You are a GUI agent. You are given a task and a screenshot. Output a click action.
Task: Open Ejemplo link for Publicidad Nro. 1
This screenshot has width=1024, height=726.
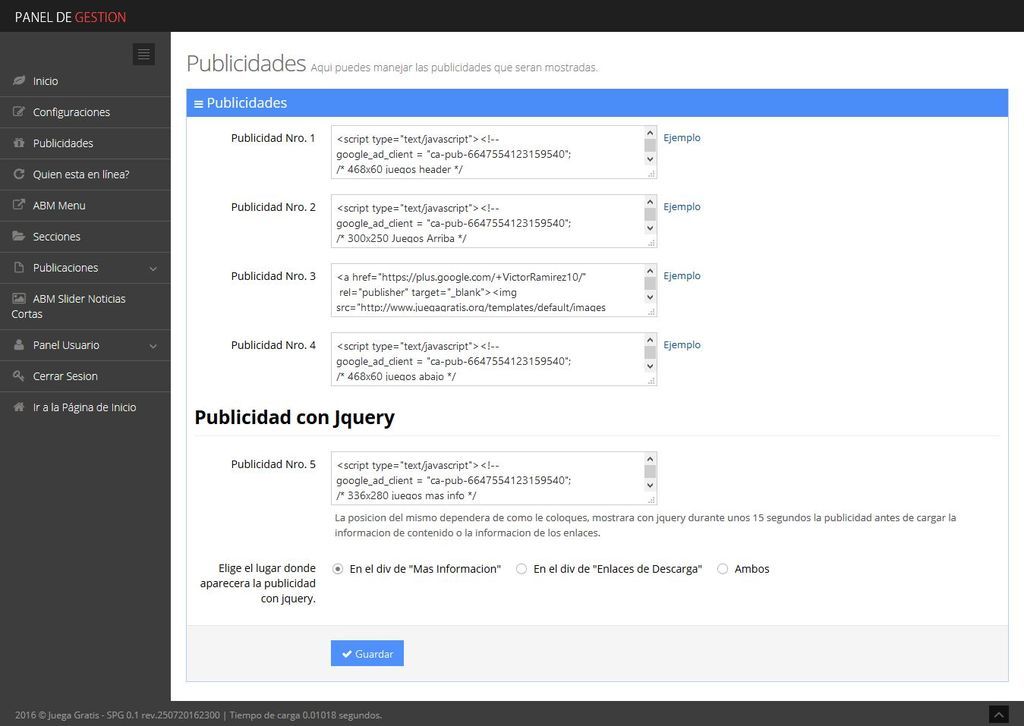[682, 138]
